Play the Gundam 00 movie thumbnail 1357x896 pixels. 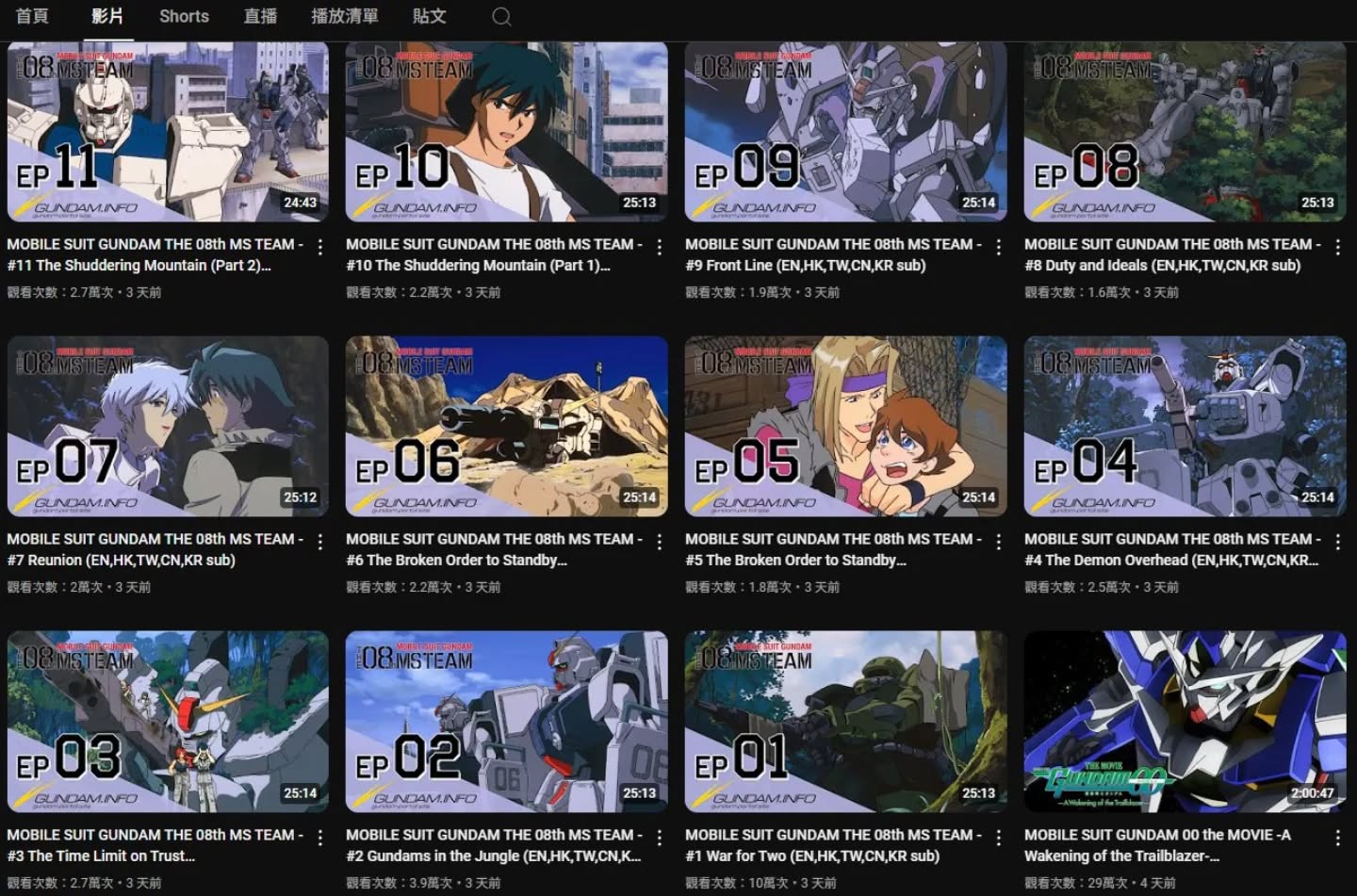1185,722
